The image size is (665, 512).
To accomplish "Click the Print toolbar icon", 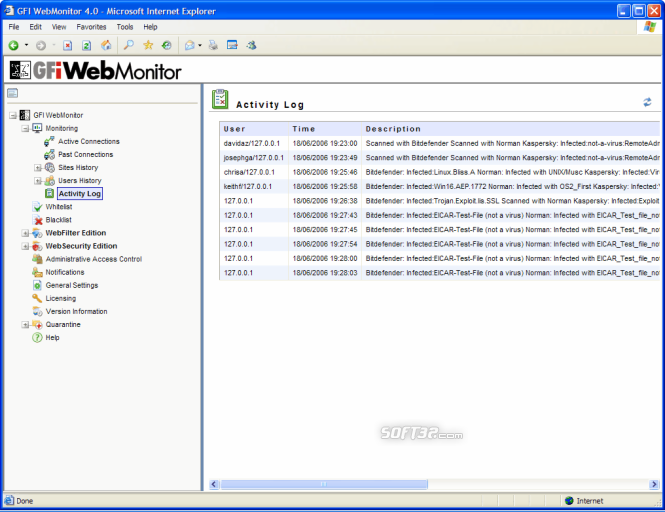I will [x=213, y=45].
